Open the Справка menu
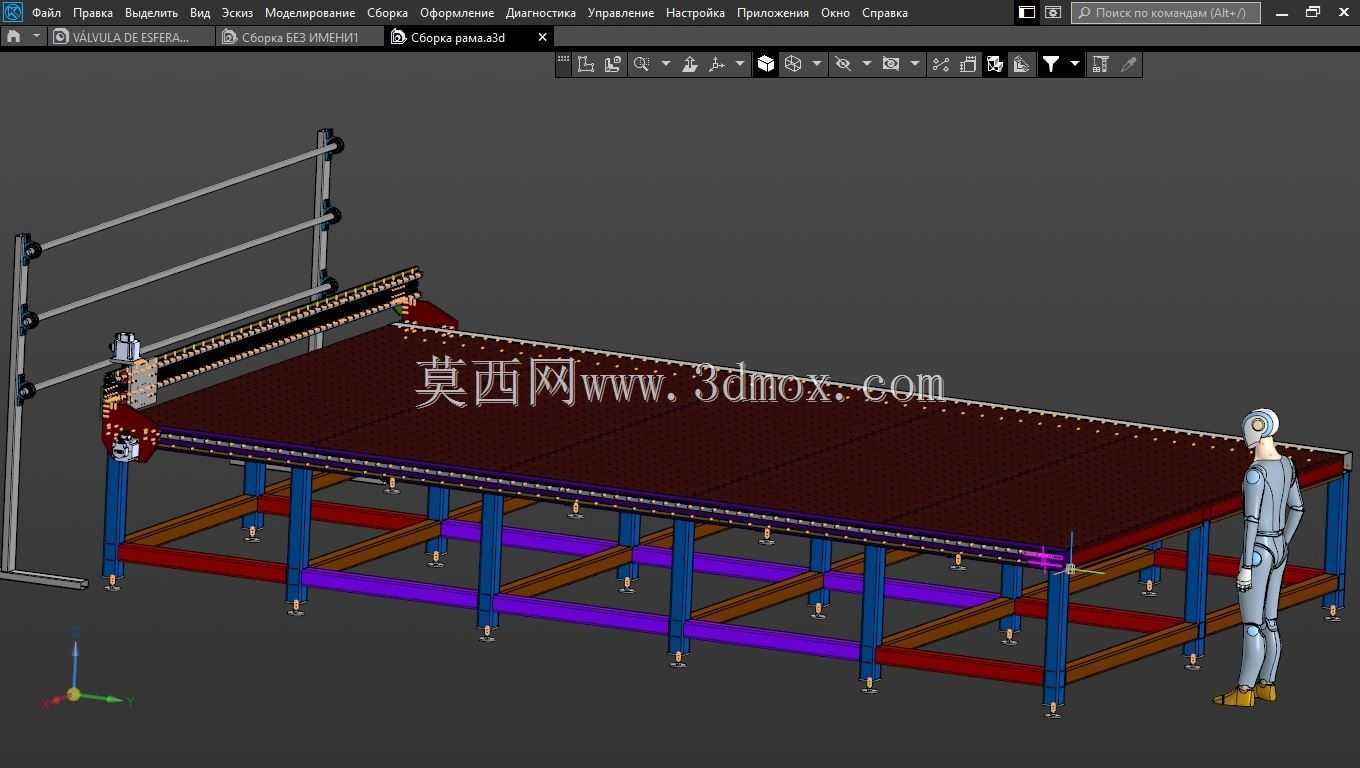 pos(885,13)
